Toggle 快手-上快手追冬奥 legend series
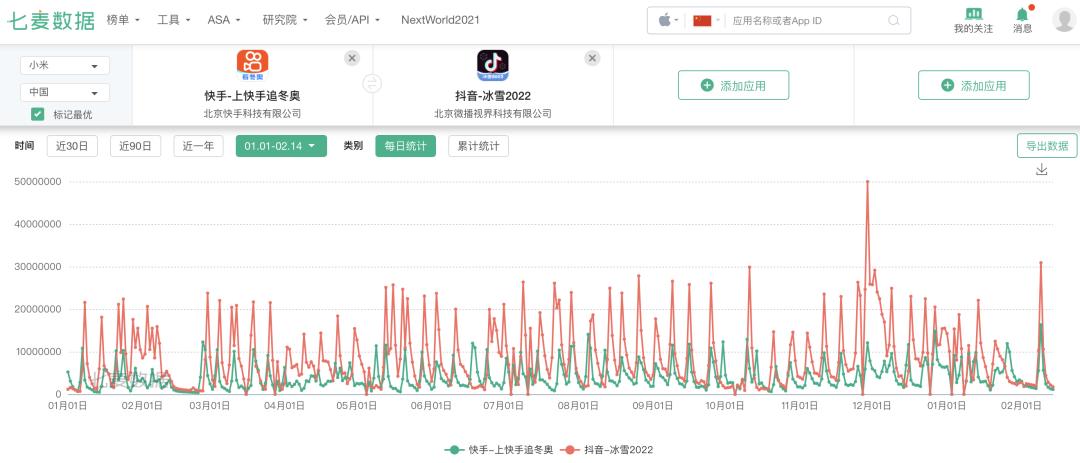Image resolution: width=1080 pixels, height=463 pixels. pyautogui.click(x=499, y=450)
